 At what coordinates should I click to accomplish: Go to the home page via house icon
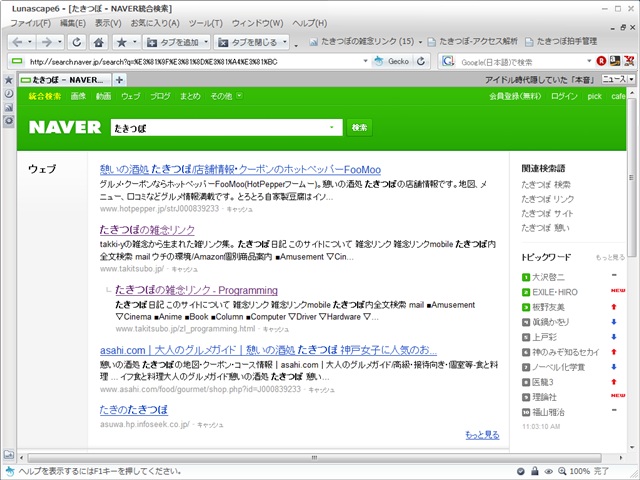click(101, 43)
